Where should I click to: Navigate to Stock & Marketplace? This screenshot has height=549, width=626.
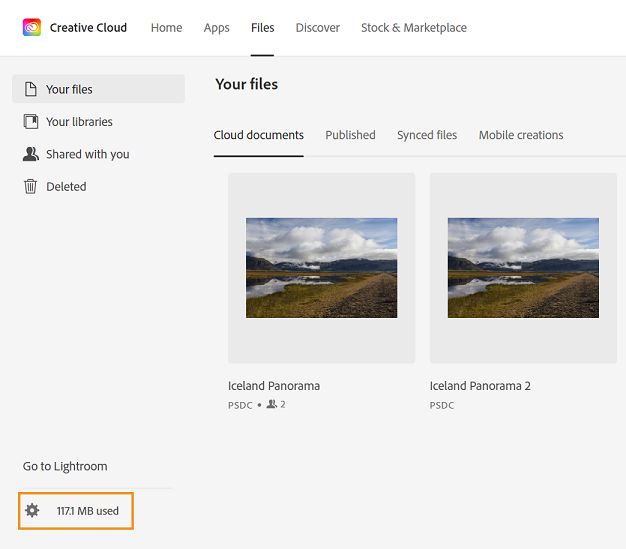[x=414, y=28]
